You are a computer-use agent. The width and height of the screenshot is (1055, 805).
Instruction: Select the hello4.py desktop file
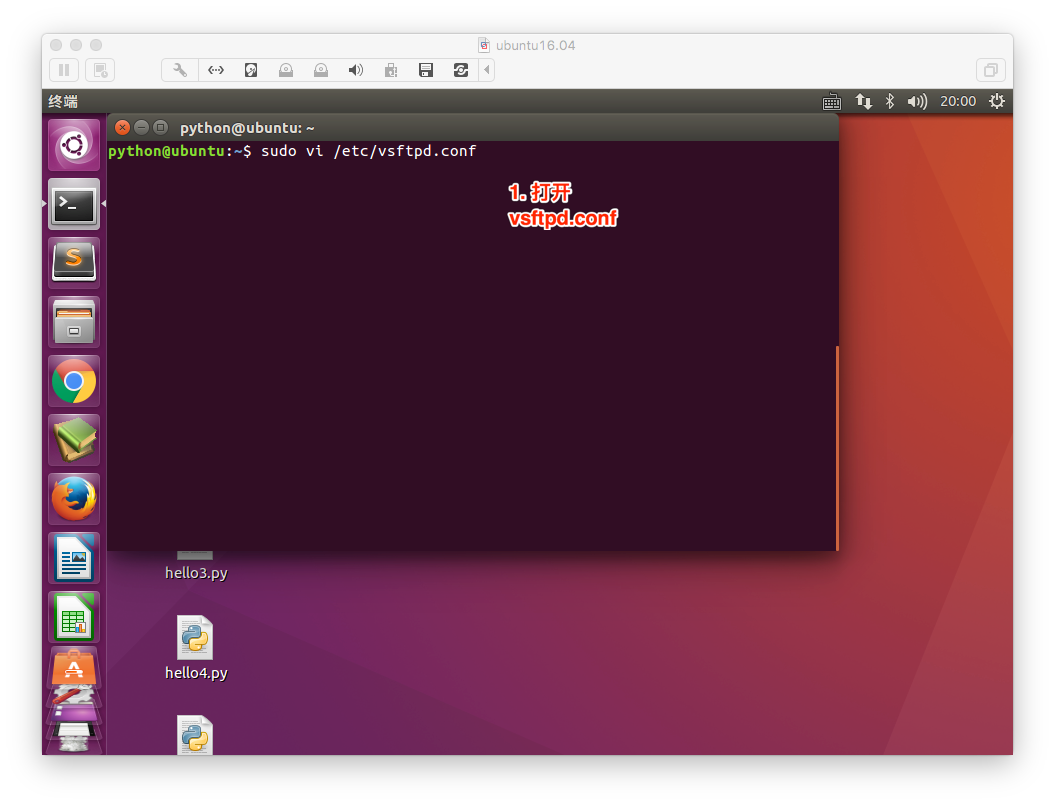[196, 648]
